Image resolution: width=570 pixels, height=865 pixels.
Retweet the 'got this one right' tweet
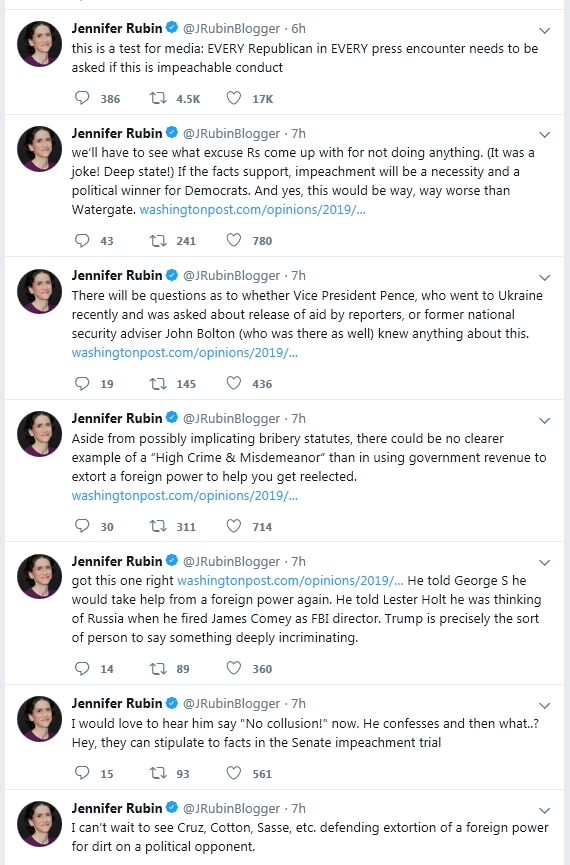pos(158,668)
